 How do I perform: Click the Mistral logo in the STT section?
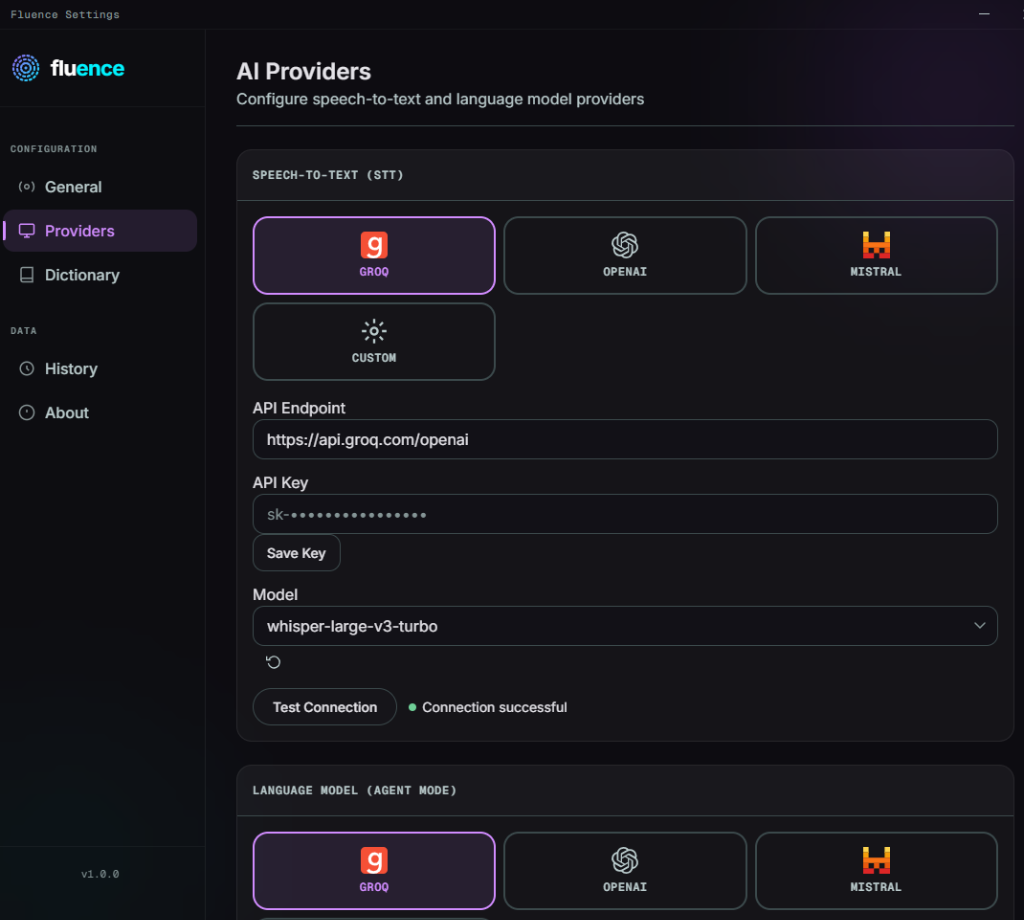(x=876, y=246)
